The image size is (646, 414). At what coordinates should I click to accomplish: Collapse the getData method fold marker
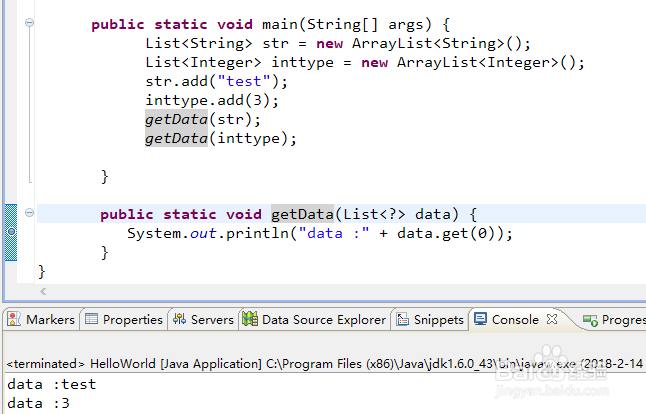pos(29,213)
